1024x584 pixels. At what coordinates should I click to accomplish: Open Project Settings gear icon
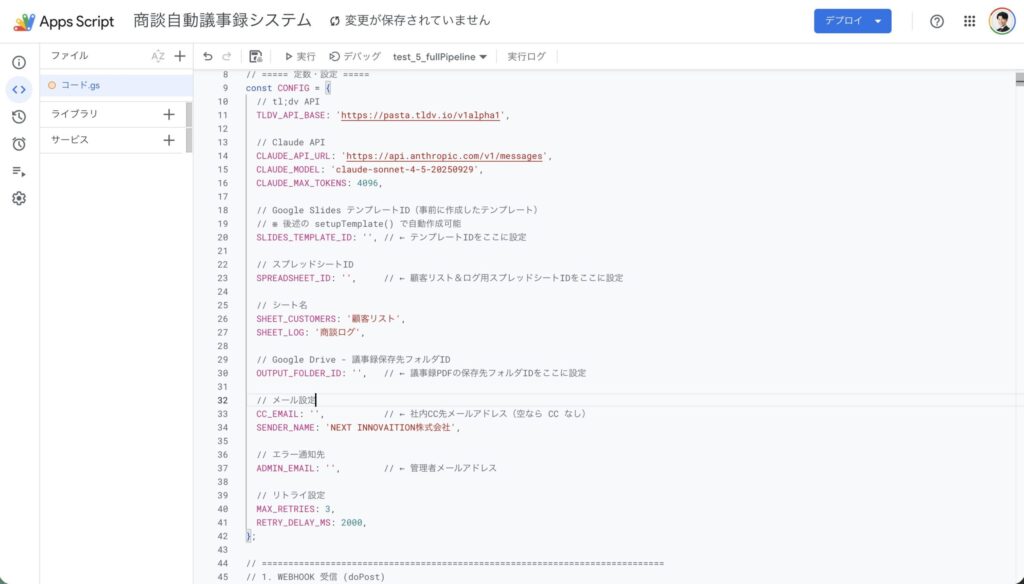(x=19, y=198)
